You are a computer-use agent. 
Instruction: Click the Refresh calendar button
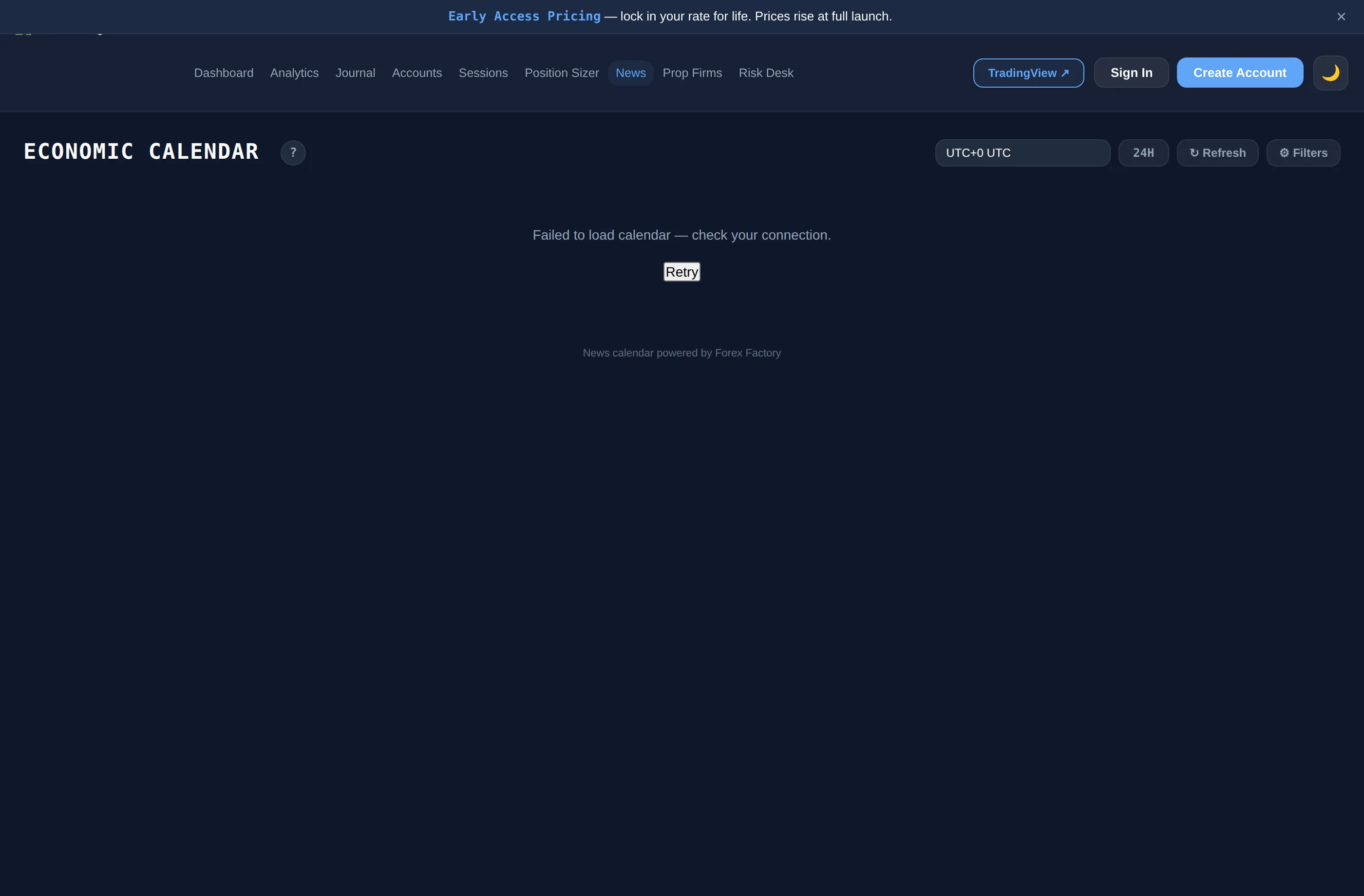click(1217, 153)
